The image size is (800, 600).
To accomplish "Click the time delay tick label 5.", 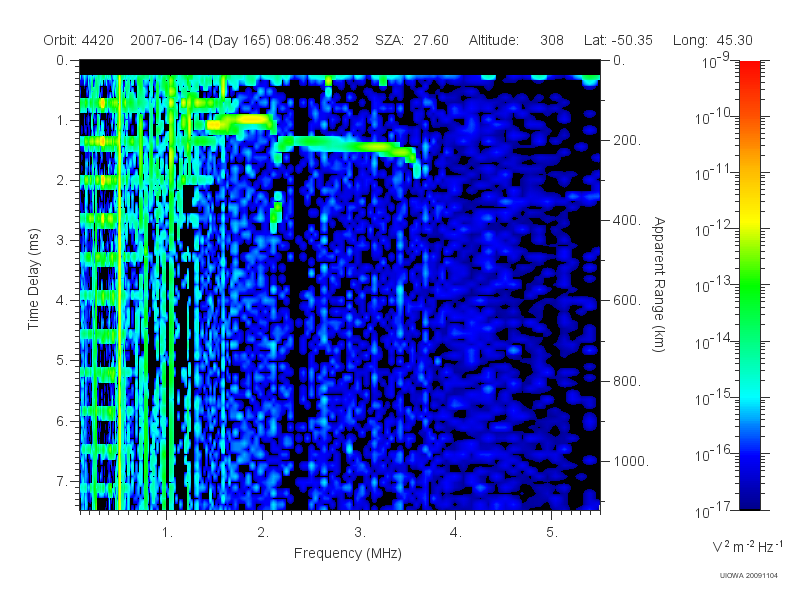I will point(62,361).
